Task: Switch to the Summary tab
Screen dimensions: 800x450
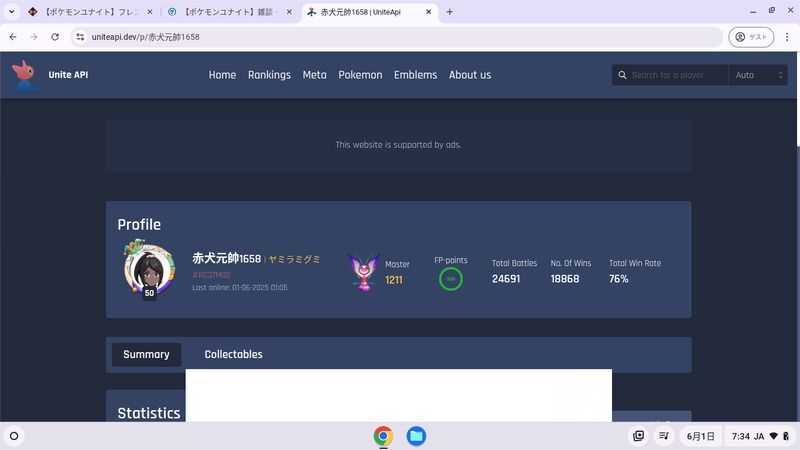Action: (146, 355)
